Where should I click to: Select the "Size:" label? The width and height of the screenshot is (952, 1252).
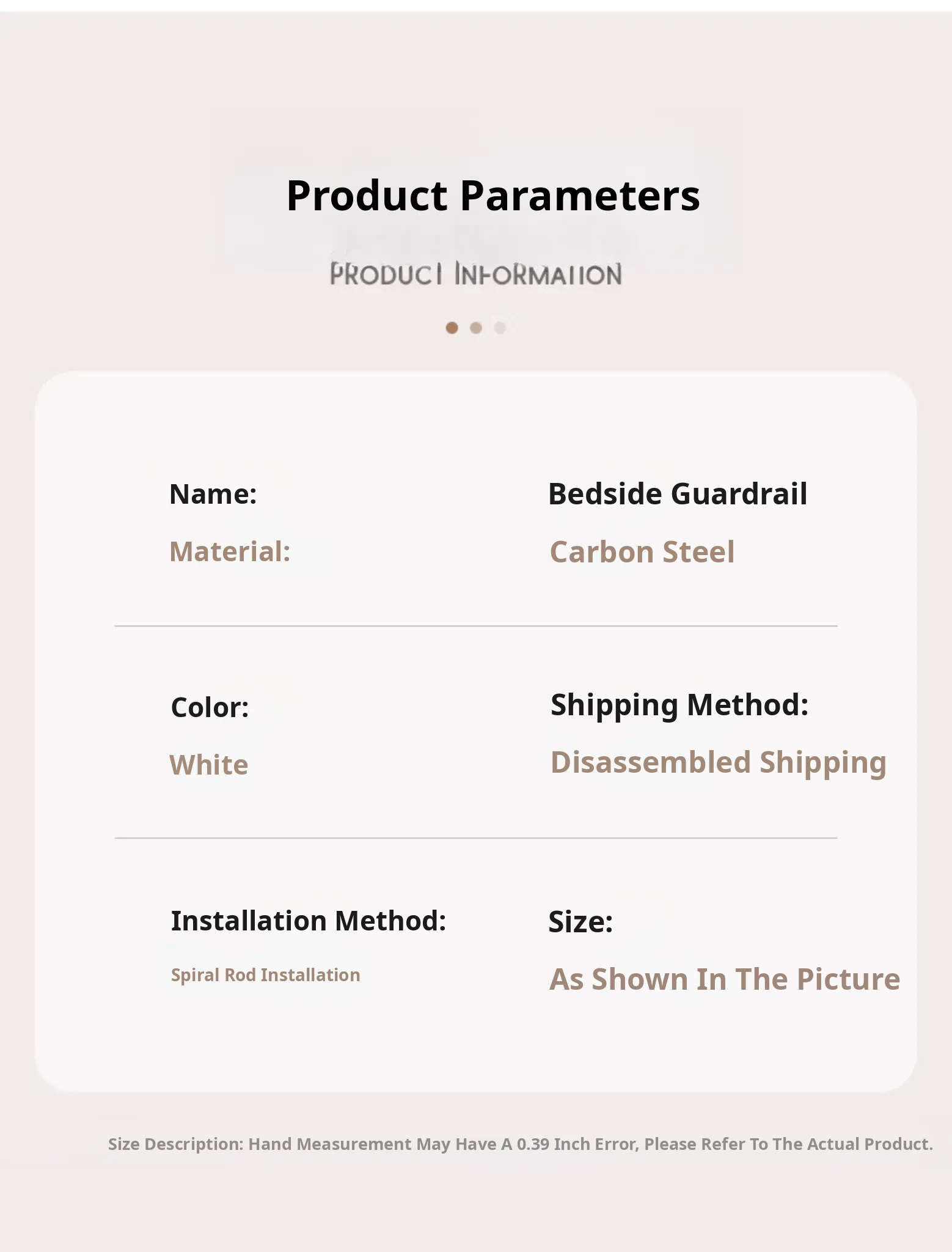(x=580, y=922)
